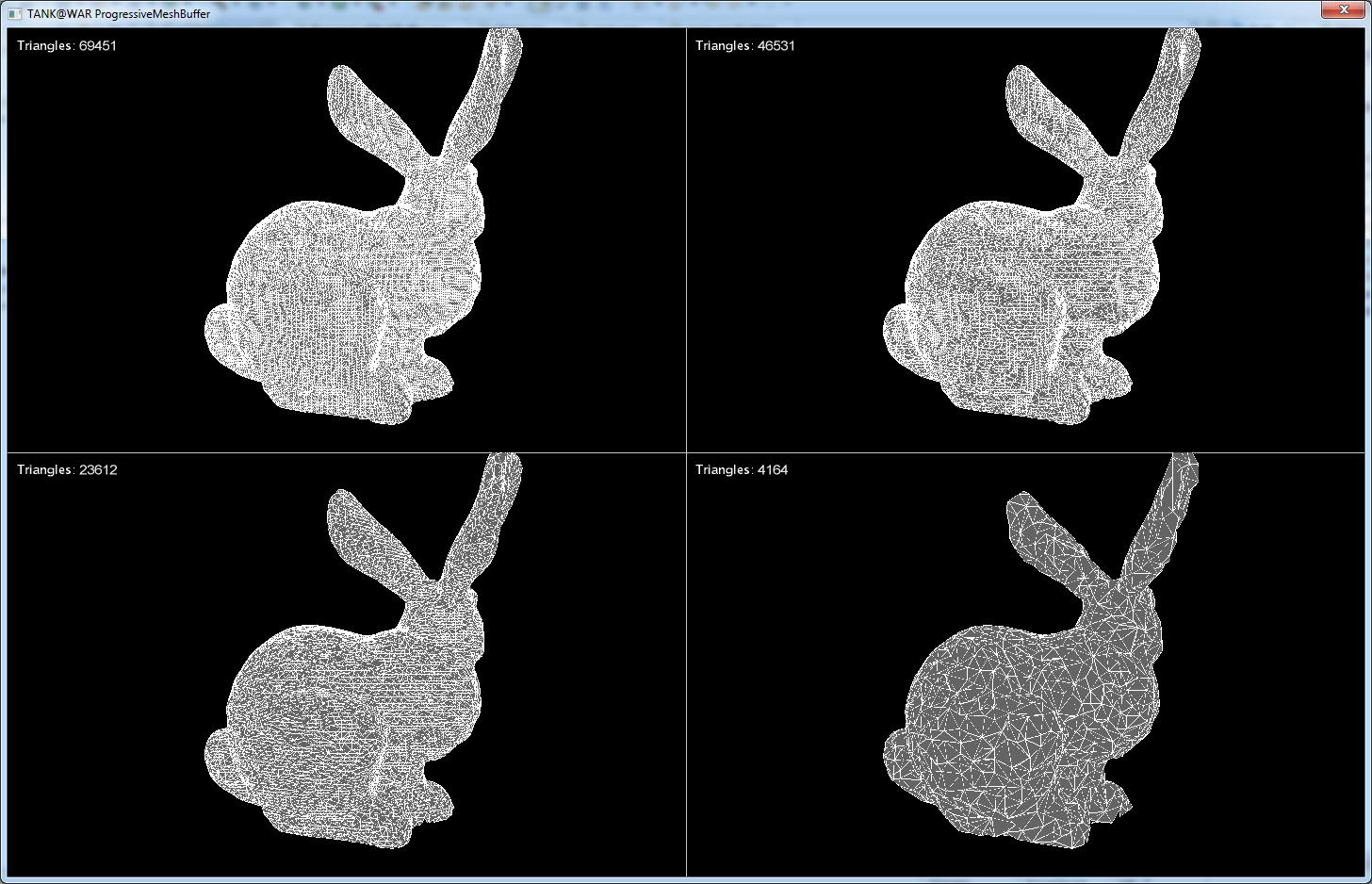The image size is (1372, 884).
Task: Select the "Triangles: 69451" label
Action: click(x=67, y=45)
